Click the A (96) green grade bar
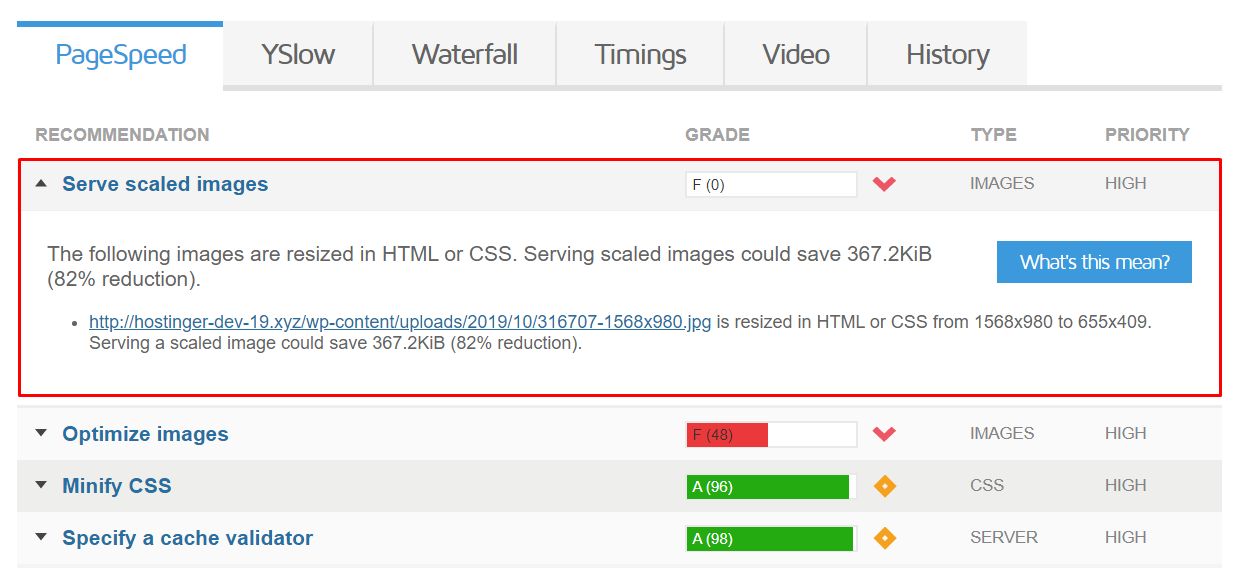Viewport: 1235px width, 568px height. coord(771,487)
